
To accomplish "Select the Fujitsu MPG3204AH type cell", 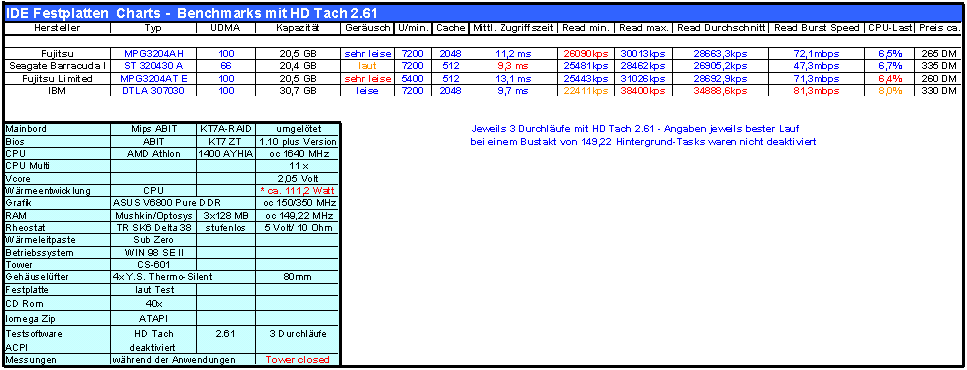I will pyautogui.click(x=154, y=54).
